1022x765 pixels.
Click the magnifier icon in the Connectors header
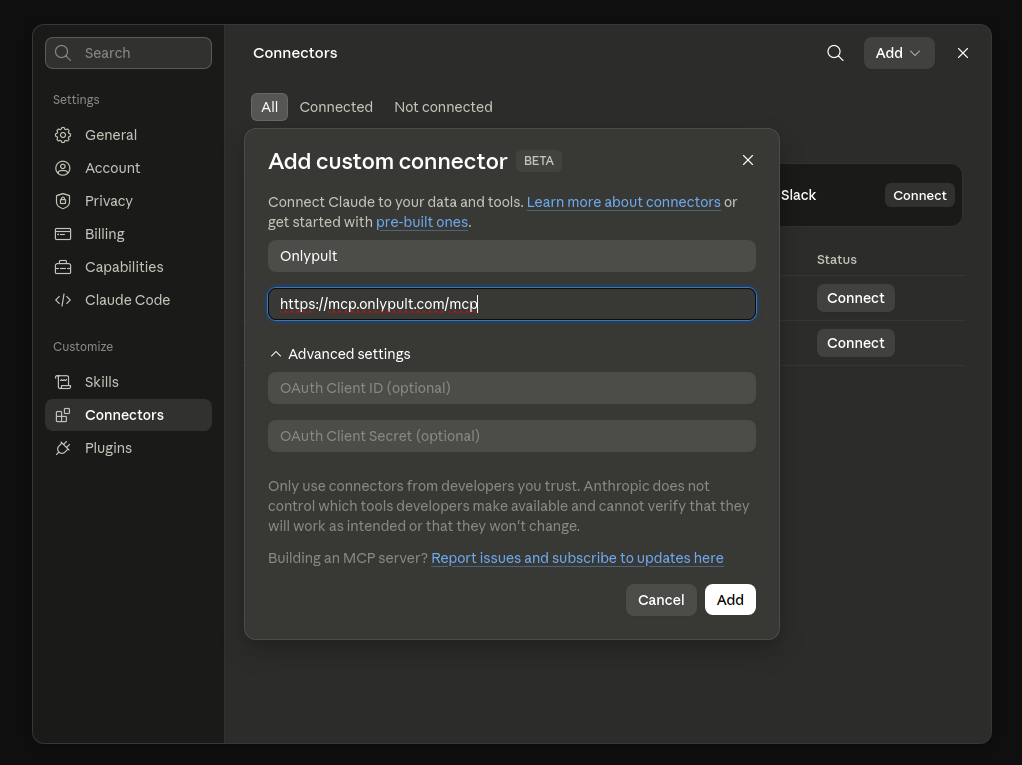(x=835, y=53)
